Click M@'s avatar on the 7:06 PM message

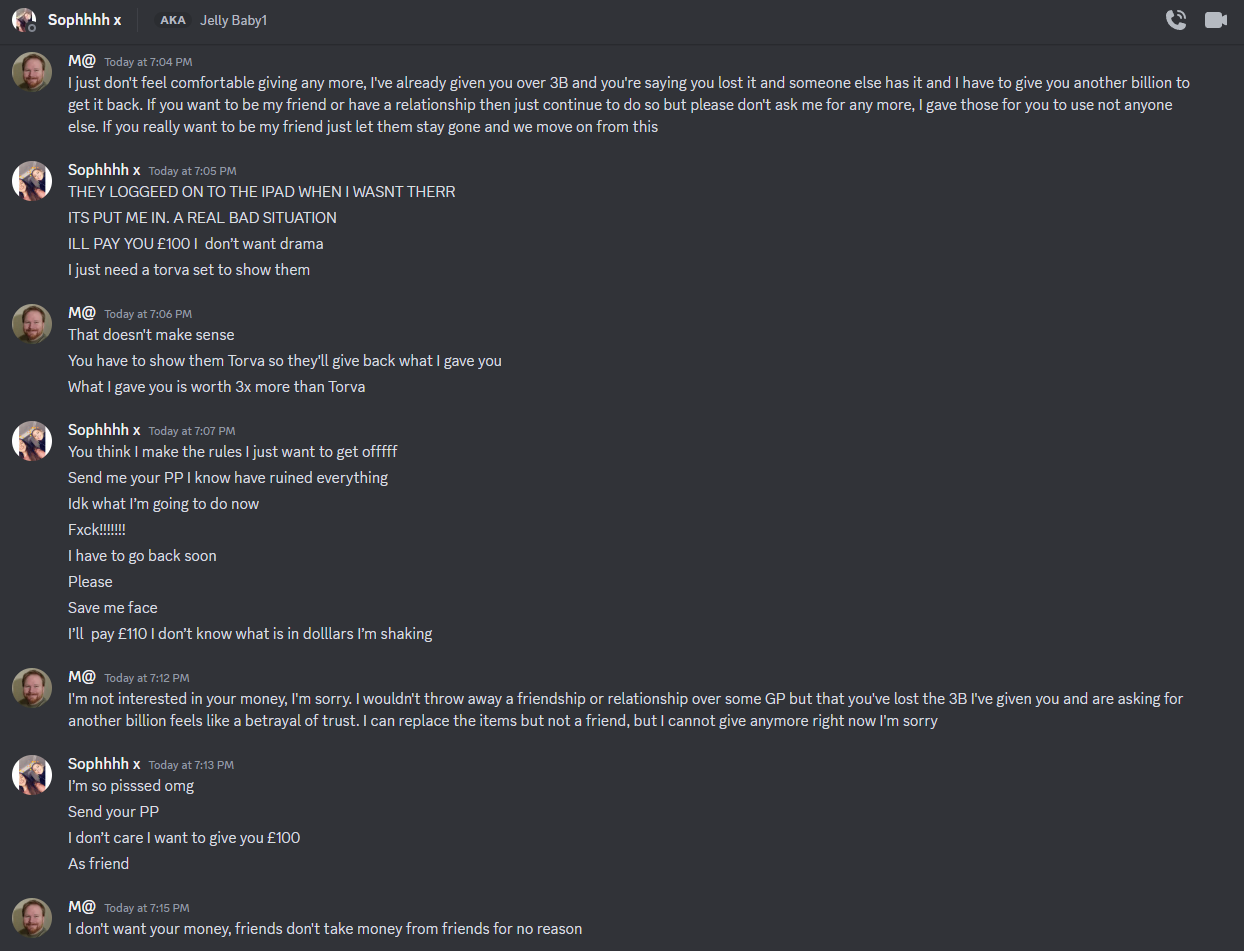(32, 324)
